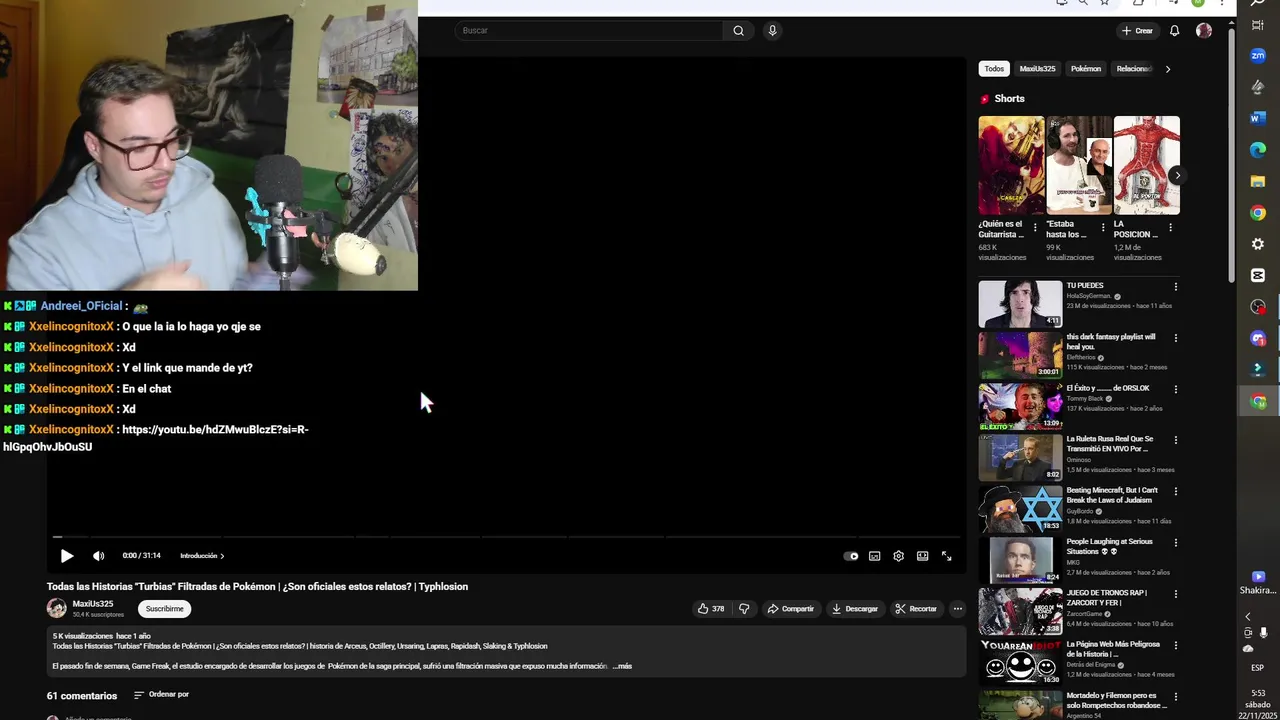This screenshot has height=720, width=1280.
Task: Open options for 'LA POSICION' short
Action: tap(1170, 228)
